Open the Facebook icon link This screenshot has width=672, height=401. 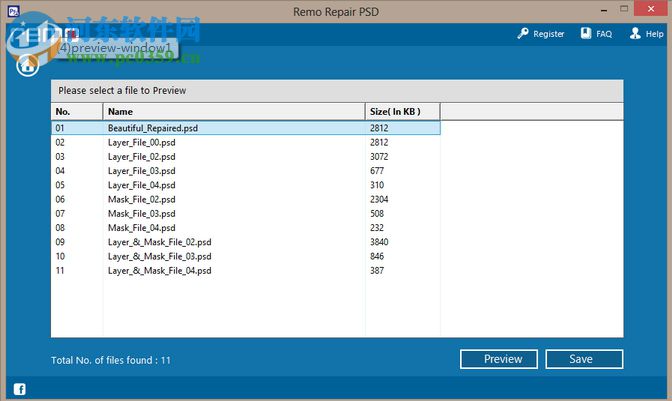tap(20, 389)
